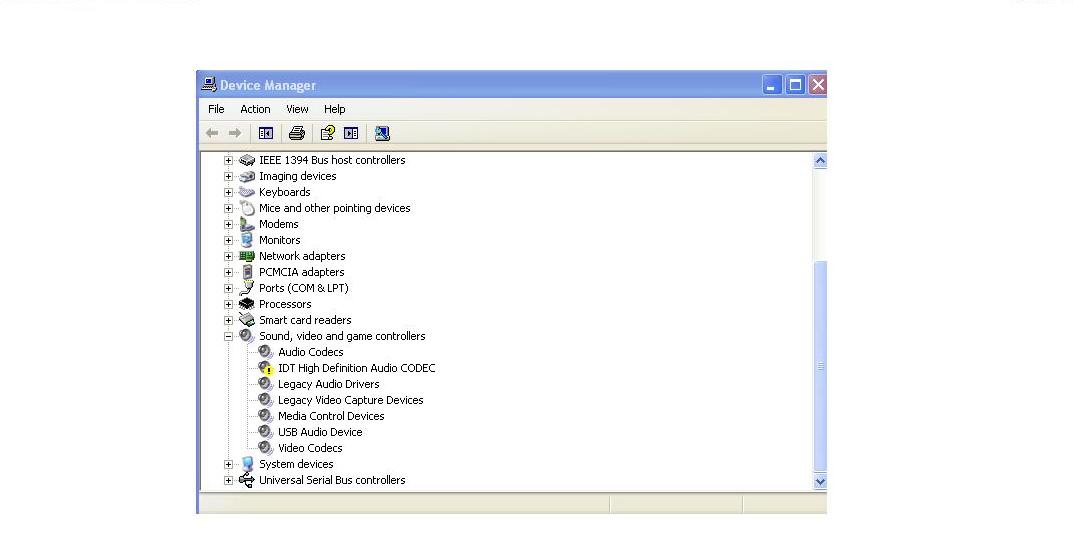The height and width of the screenshot is (557, 1073).
Task: Expand the Smart card readers node
Action: (229, 320)
